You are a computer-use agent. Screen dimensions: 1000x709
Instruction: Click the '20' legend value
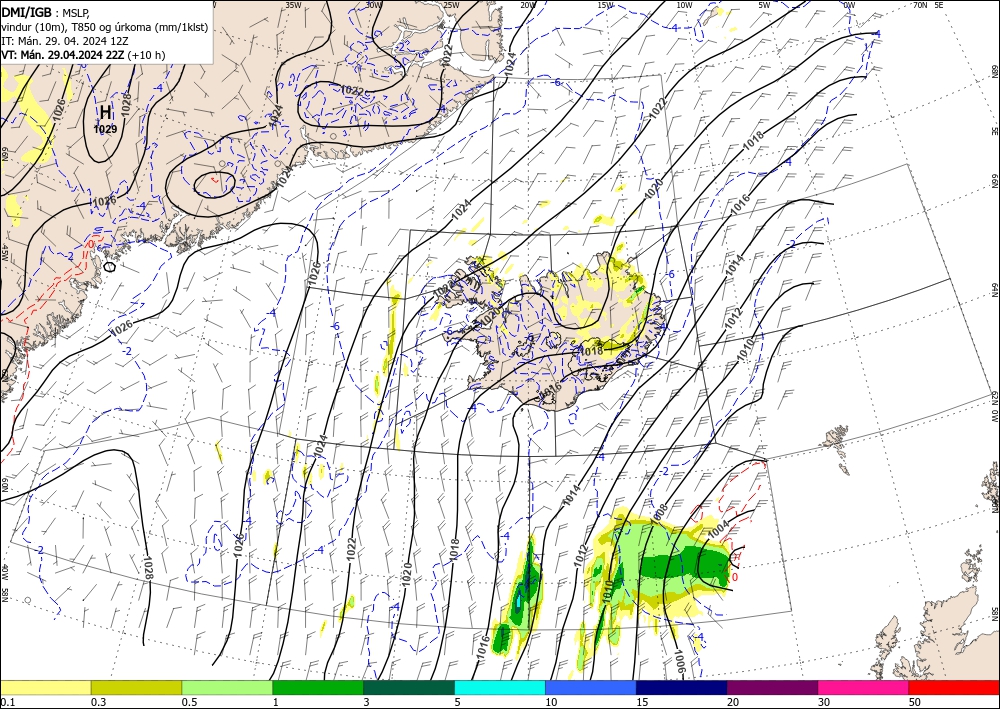pos(733,702)
